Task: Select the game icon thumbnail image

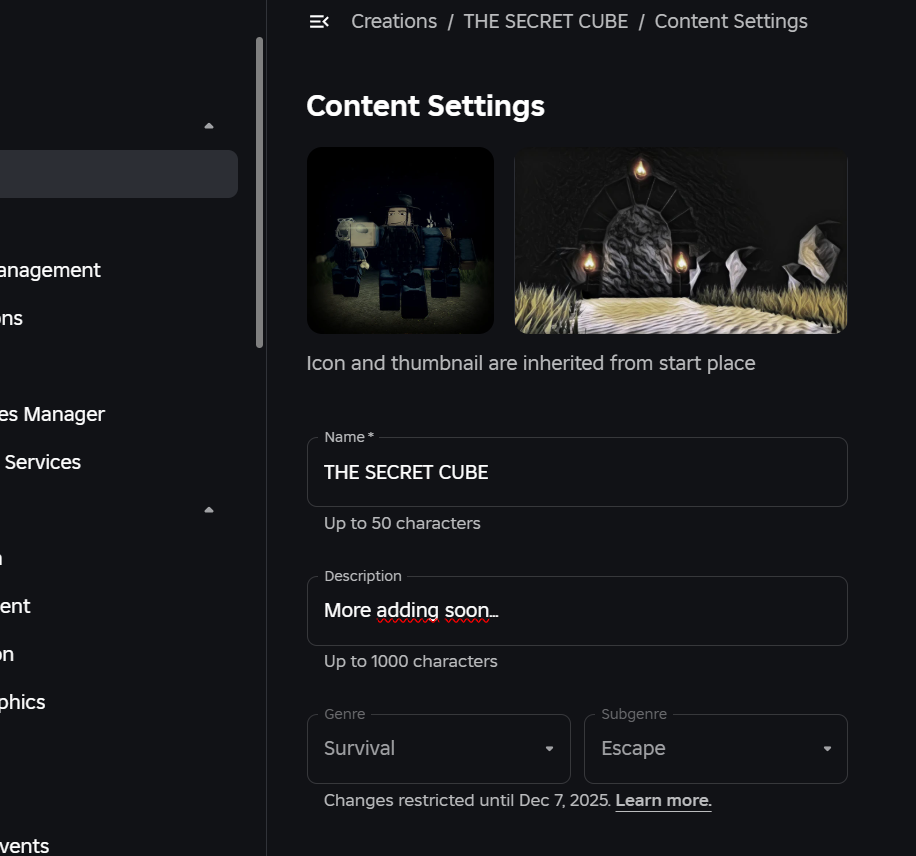Action: click(x=400, y=240)
